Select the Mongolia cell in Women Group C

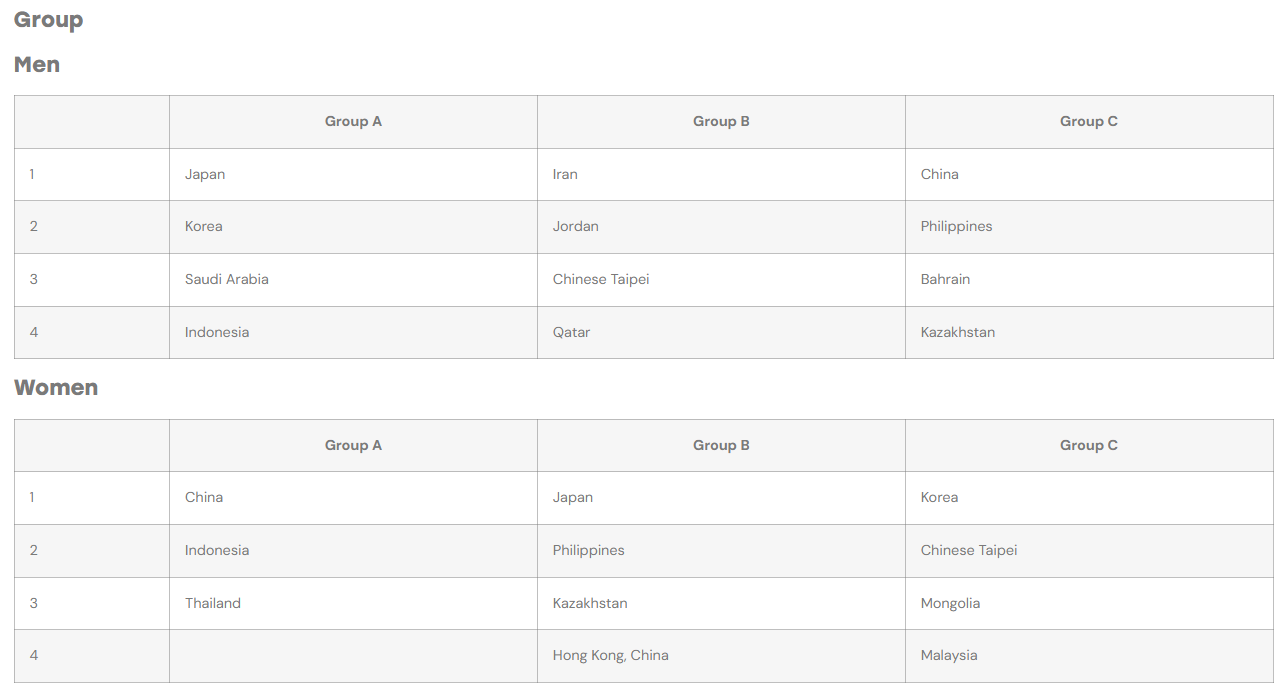click(x=1089, y=603)
